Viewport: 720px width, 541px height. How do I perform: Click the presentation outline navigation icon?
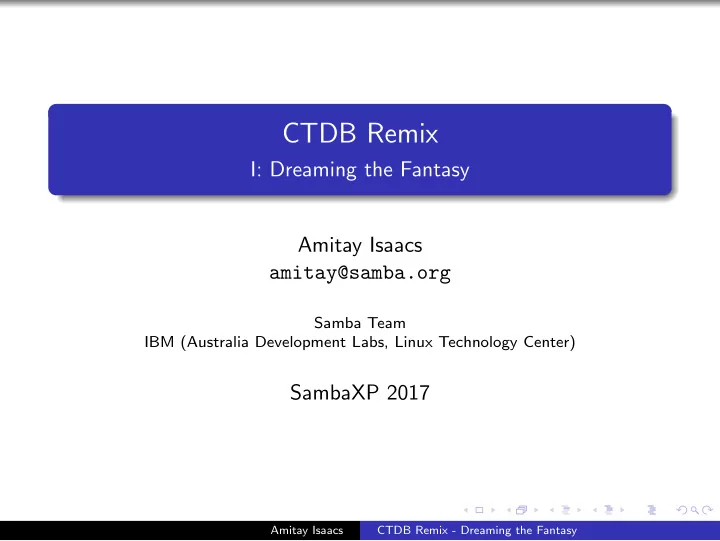click(652, 510)
